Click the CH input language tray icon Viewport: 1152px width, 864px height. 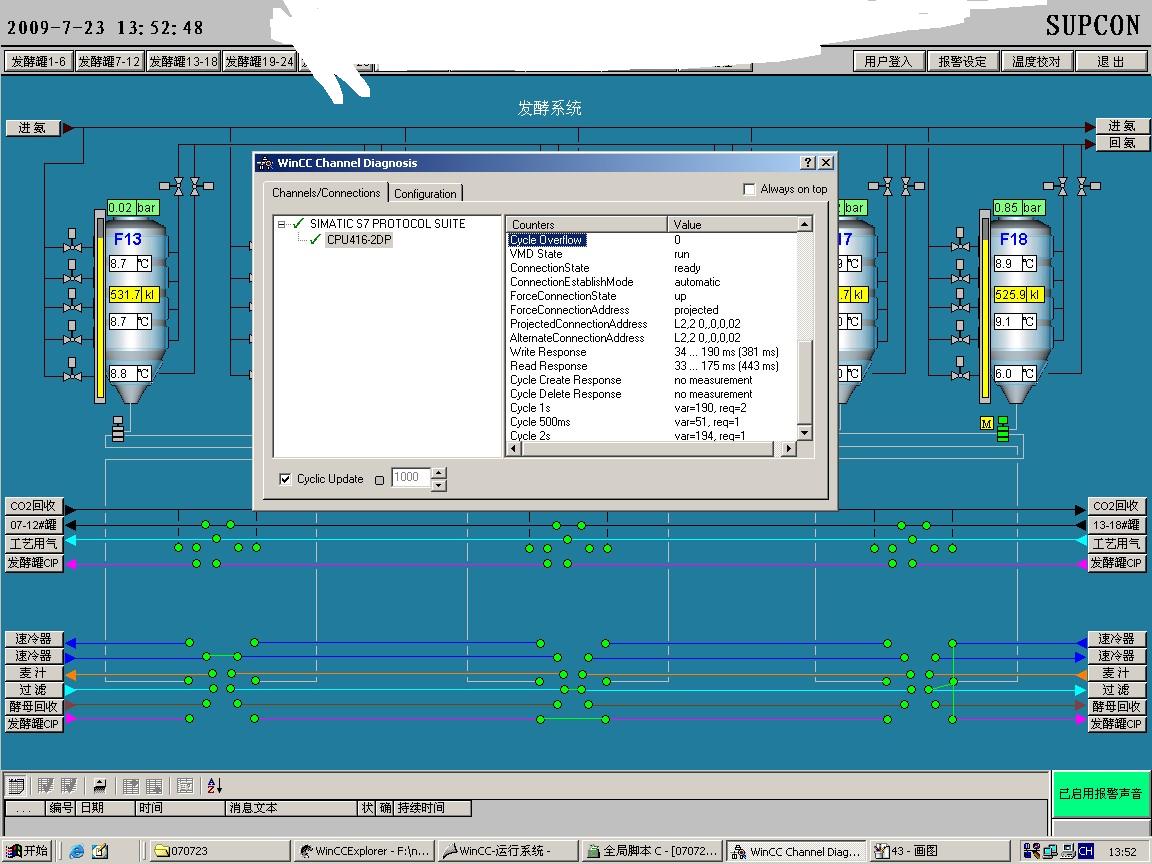coord(1086,852)
